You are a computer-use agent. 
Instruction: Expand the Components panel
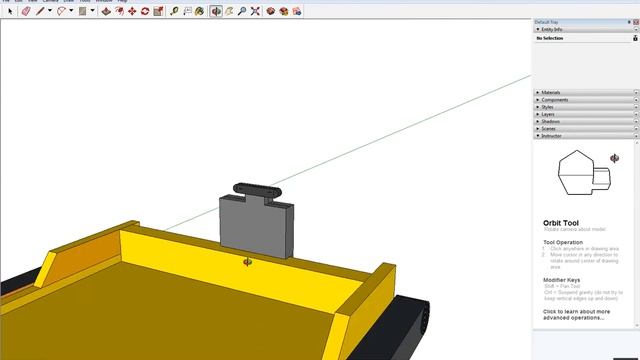[x=538, y=100]
